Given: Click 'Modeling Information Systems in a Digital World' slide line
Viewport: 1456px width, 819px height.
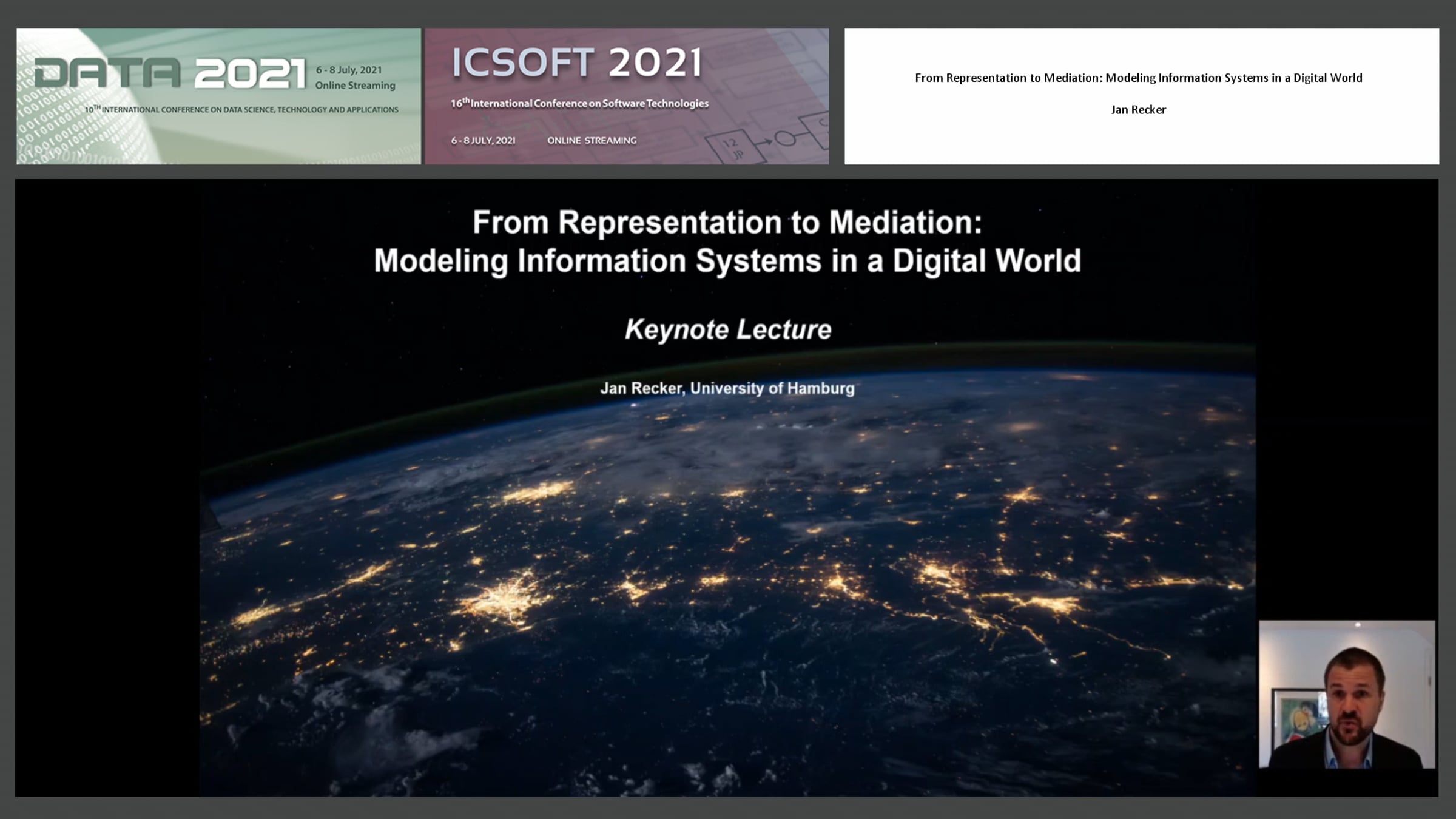Looking at the screenshot, I should pyautogui.click(x=727, y=261).
